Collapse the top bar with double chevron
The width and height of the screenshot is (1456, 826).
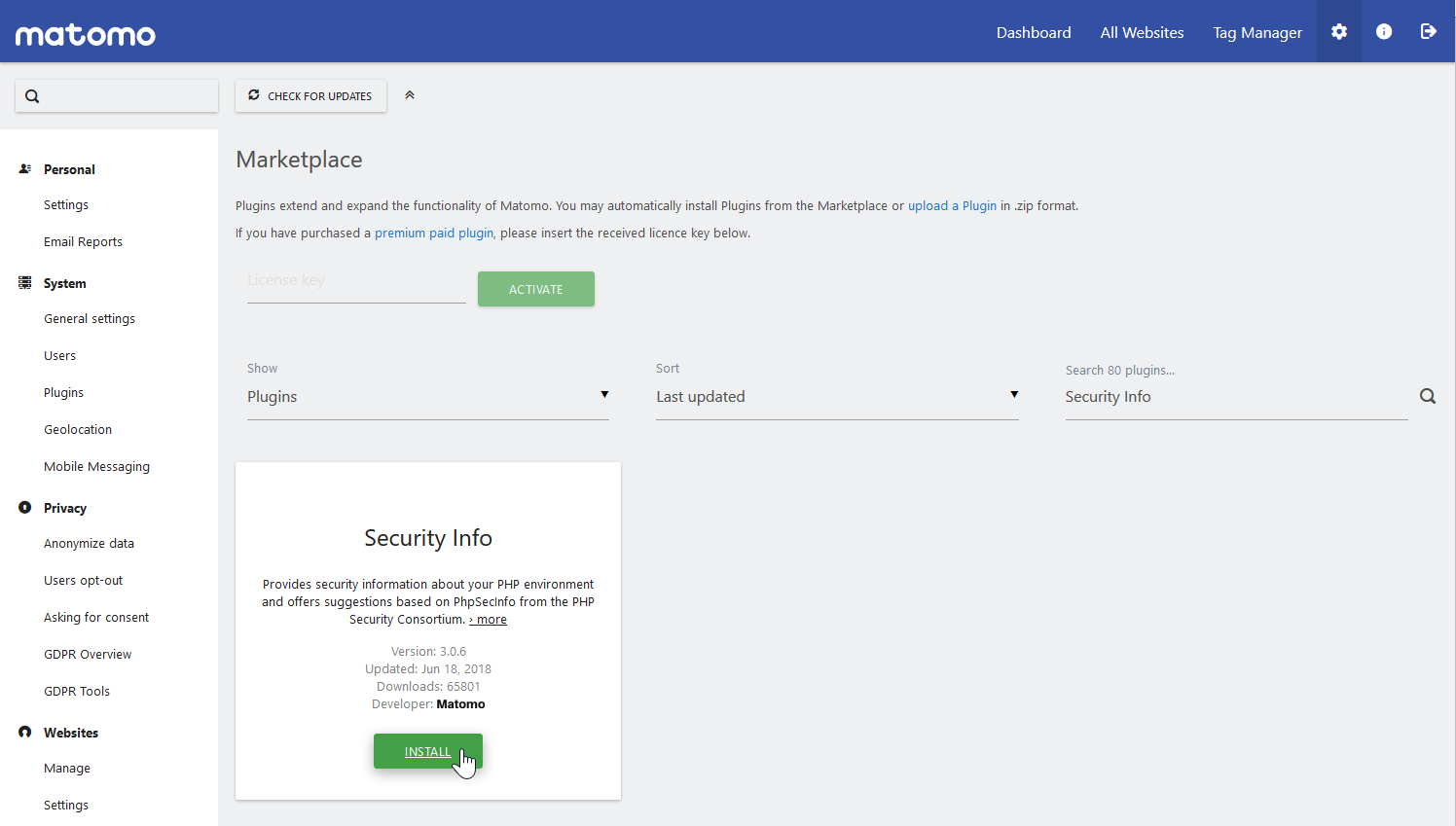410,95
